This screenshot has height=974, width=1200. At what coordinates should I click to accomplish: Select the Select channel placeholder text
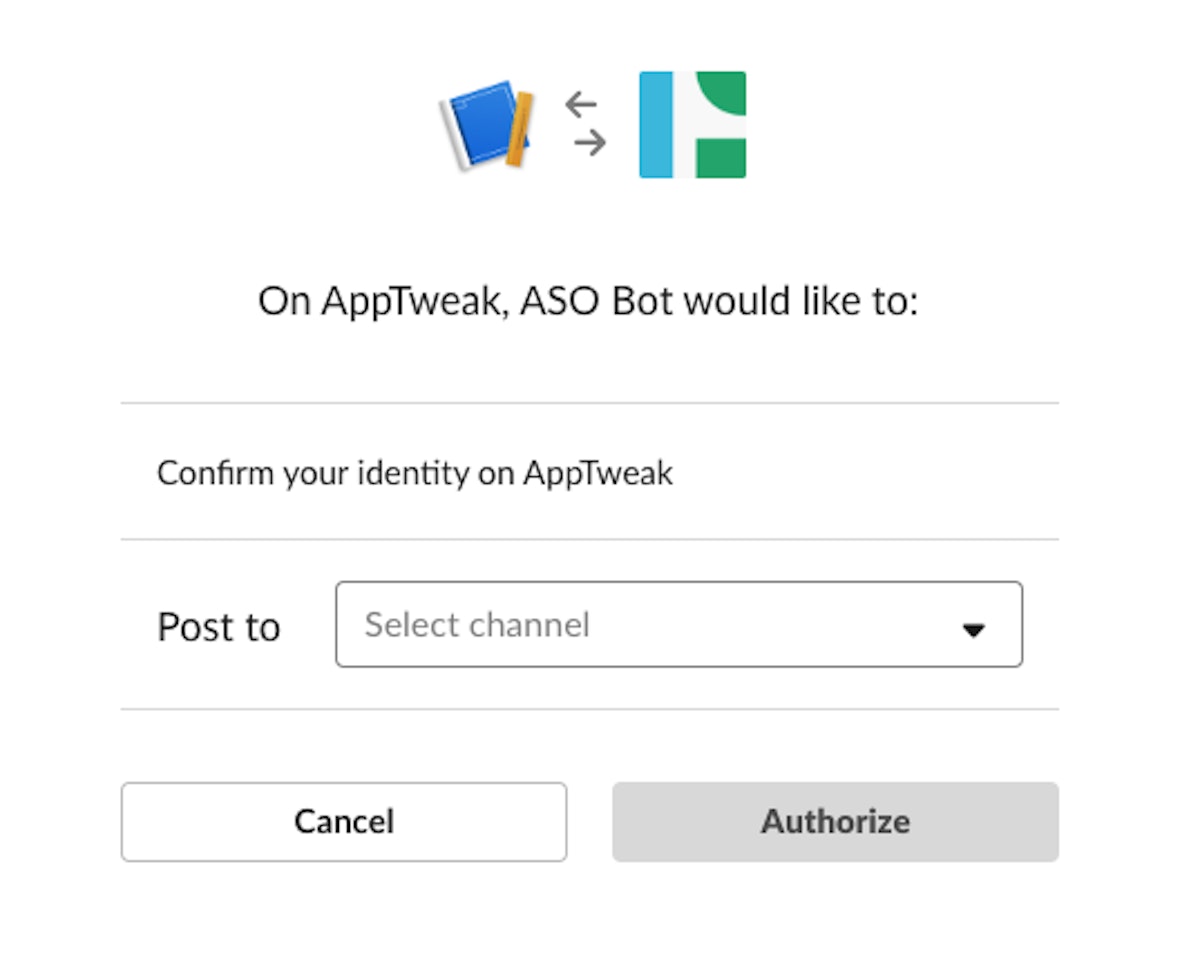click(x=477, y=624)
